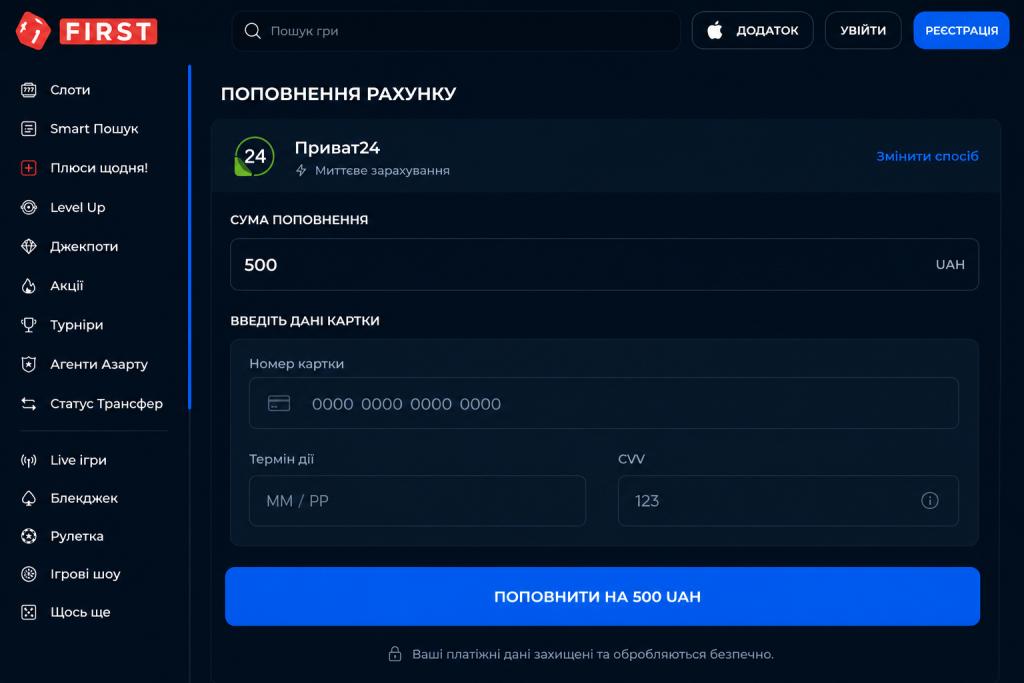The height and width of the screenshot is (683, 1024).
Task: Click the wheel icon beside Ігрові шоу
Action: point(29,574)
